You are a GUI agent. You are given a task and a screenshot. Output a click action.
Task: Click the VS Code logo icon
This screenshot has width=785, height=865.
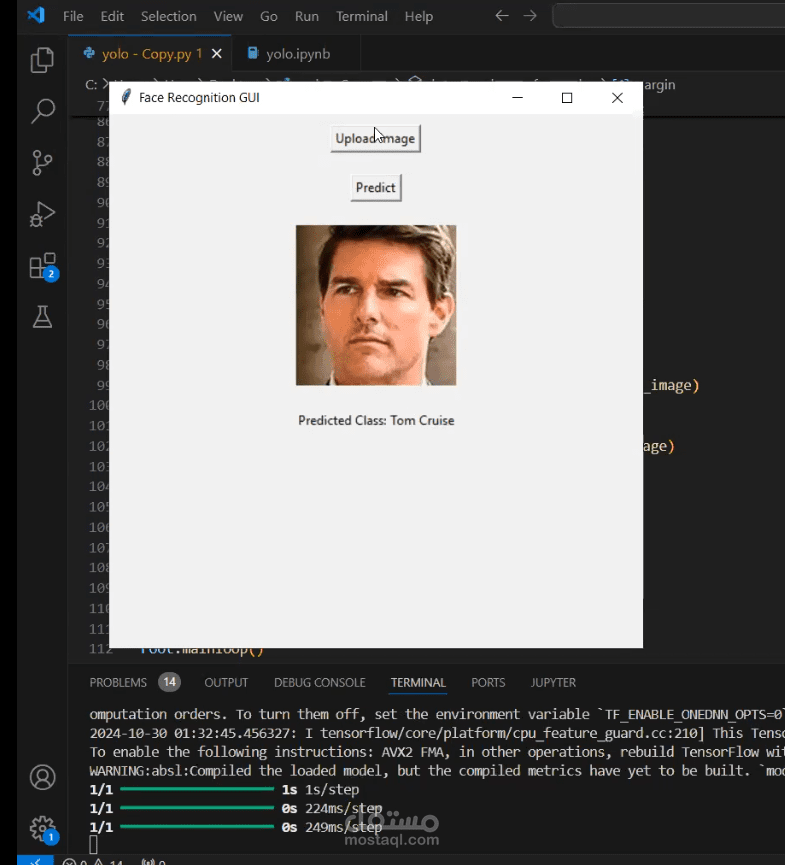(x=36, y=15)
